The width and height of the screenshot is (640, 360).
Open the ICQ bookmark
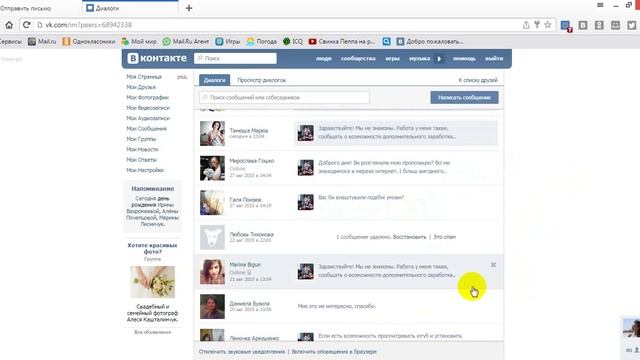pyautogui.click(x=293, y=41)
